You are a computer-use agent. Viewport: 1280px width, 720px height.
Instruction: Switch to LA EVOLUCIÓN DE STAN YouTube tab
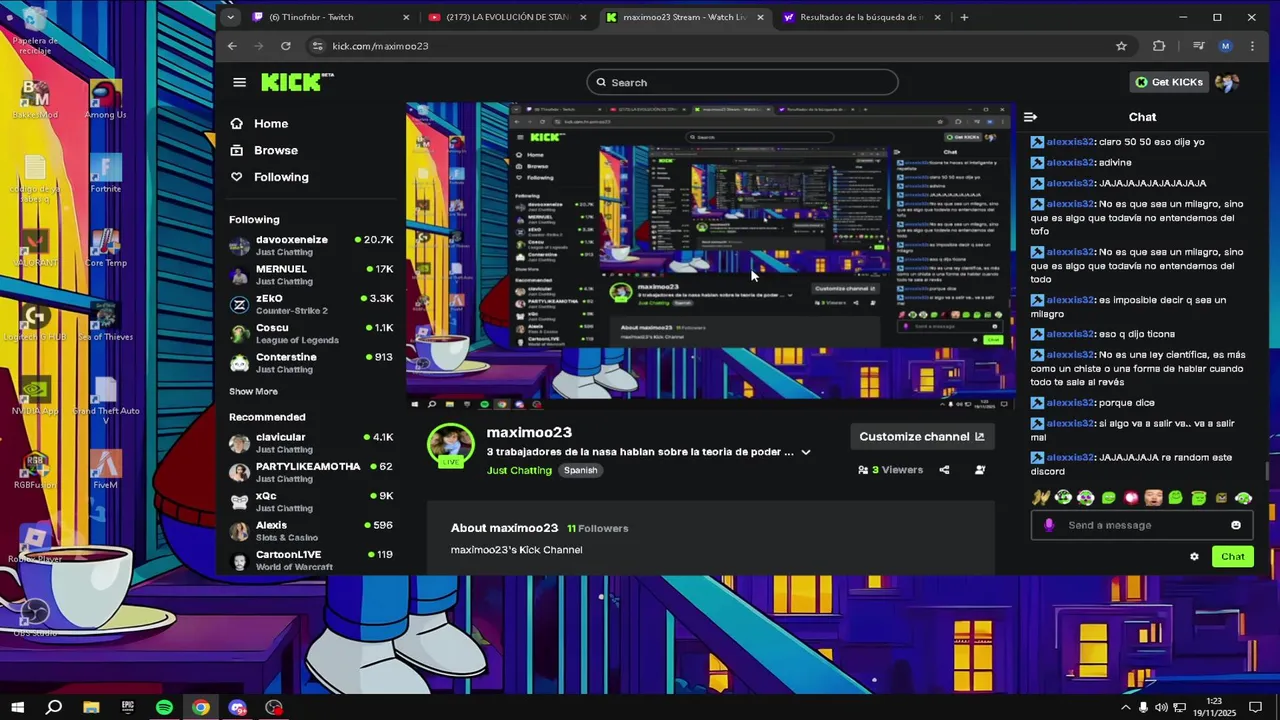[508, 17]
